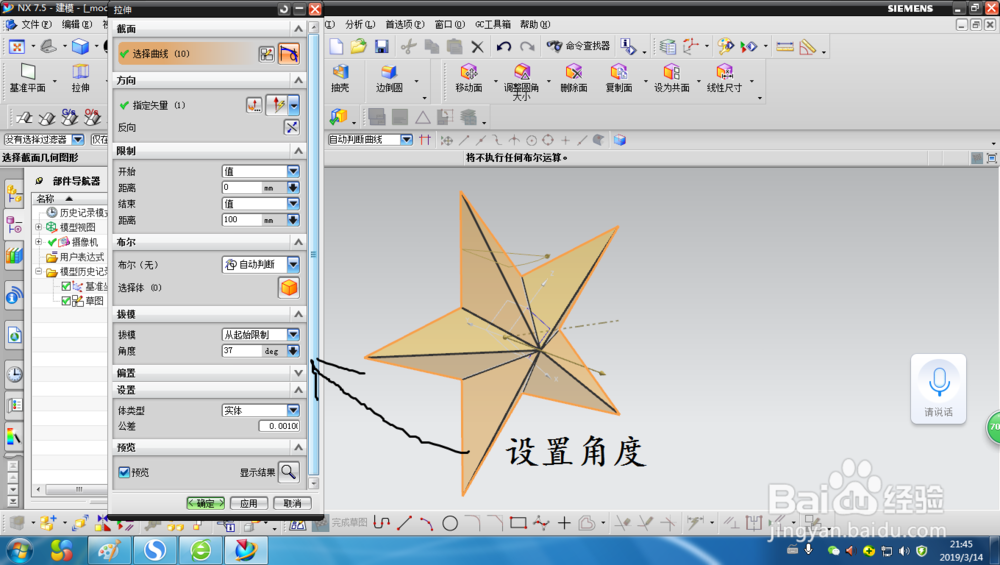This screenshot has width=1000, height=565.
Task: Open the Windows Start button
Action: point(18,550)
